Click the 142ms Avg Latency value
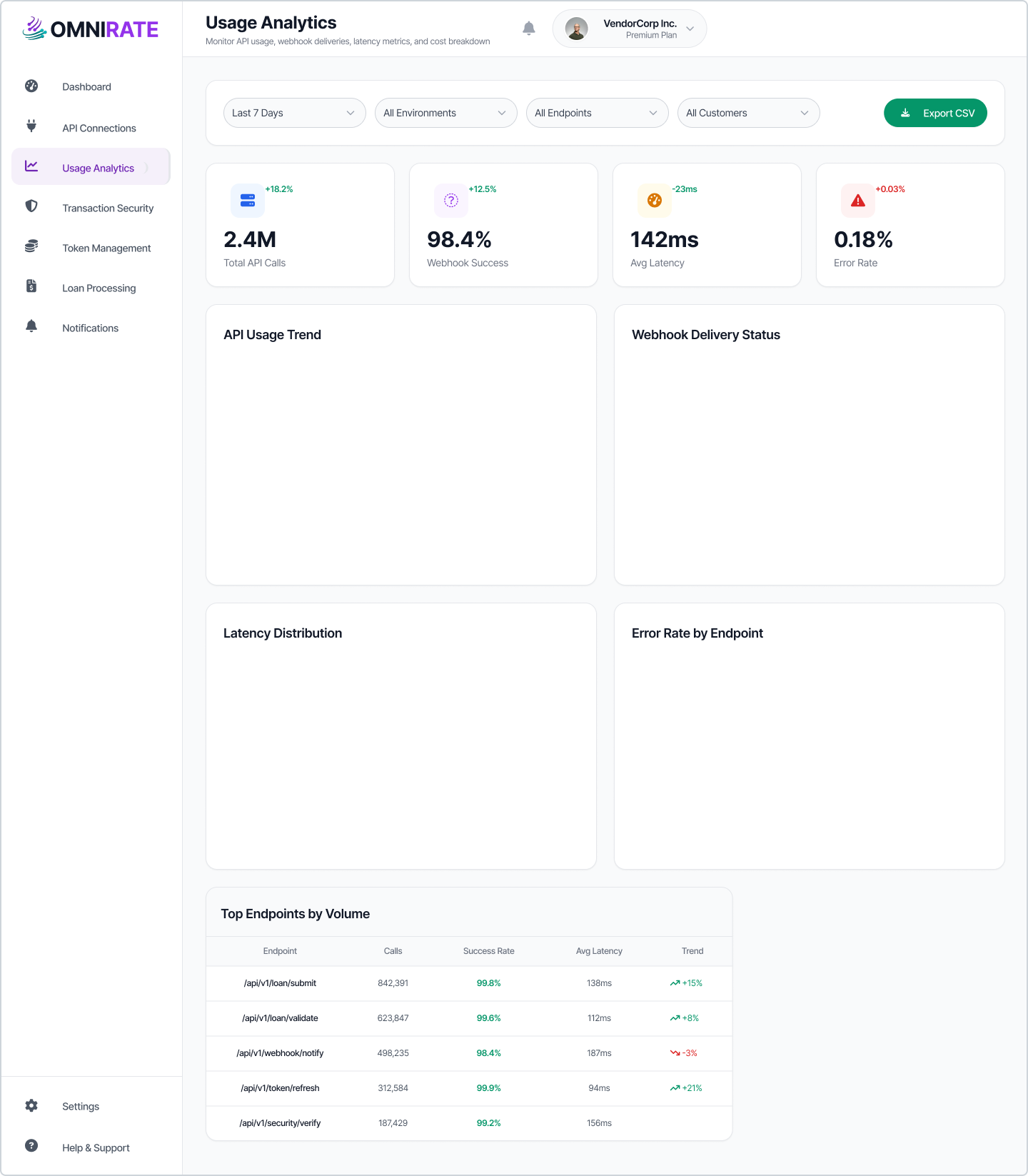 (665, 239)
